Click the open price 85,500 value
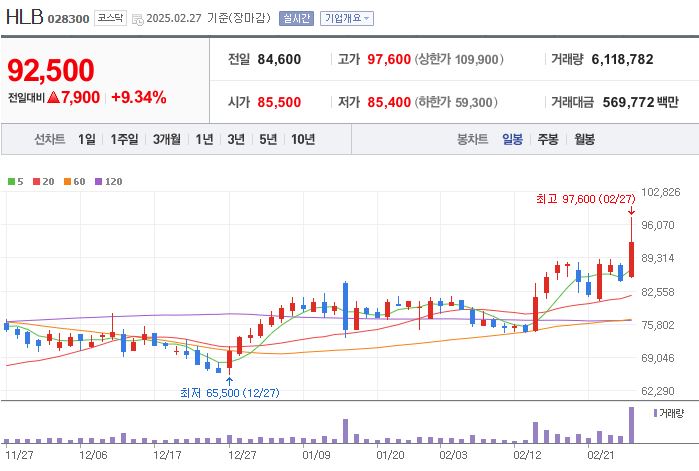Image resolution: width=699 pixels, height=471 pixels. tap(279, 102)
